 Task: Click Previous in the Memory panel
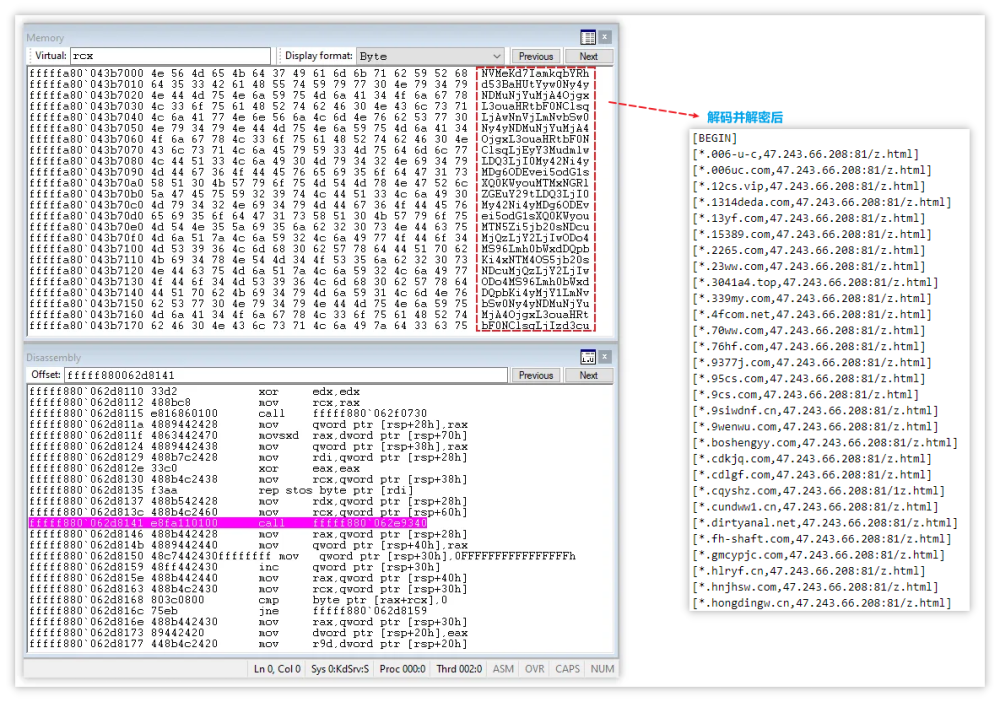pyautogui.click(x=536, y=56)
